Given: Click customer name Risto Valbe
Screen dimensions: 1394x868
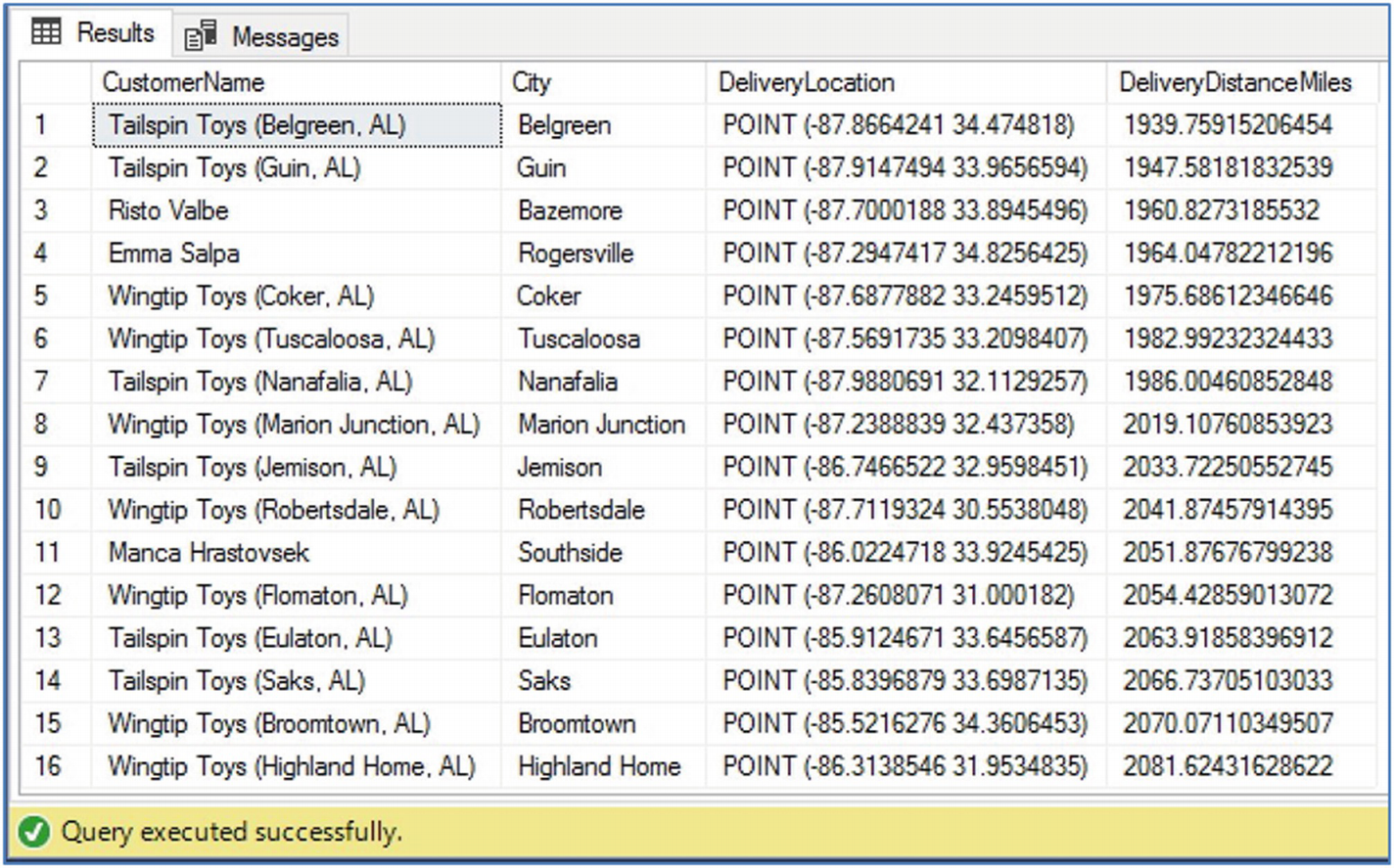Looking at the screenshot, I should [168, 210].
